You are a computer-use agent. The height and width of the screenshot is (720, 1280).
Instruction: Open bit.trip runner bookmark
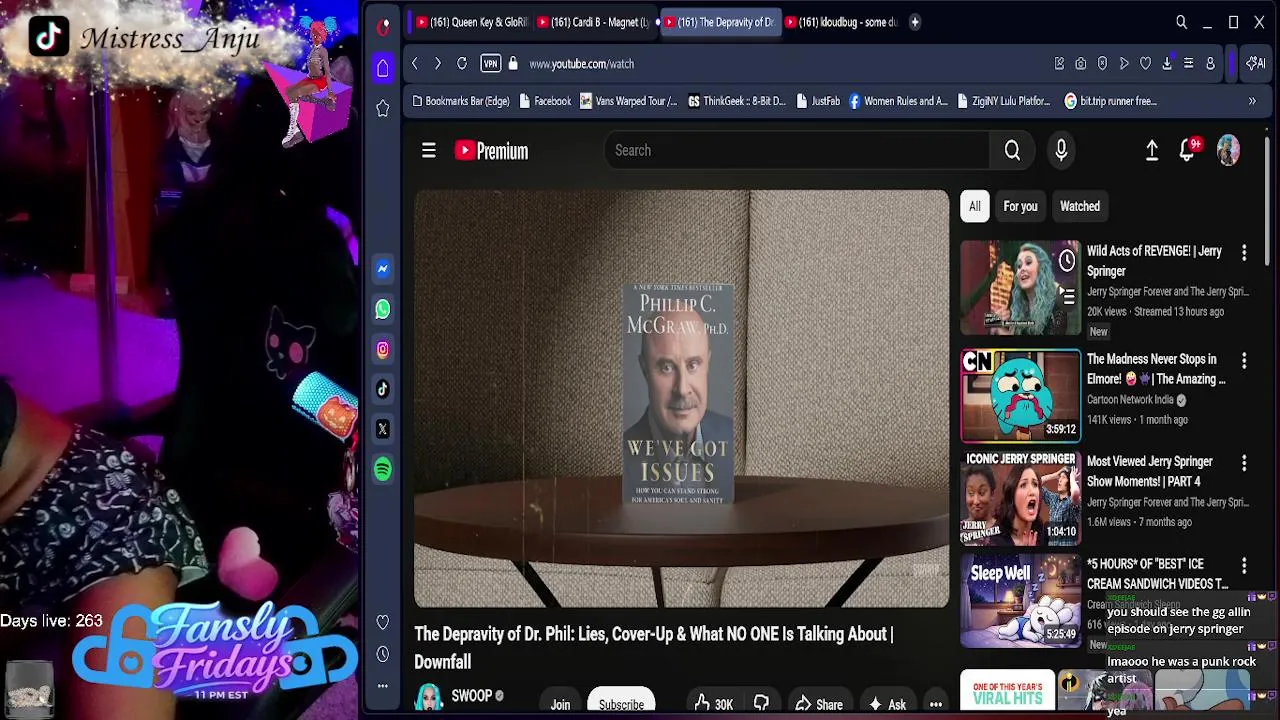[x=1110, y=101]
